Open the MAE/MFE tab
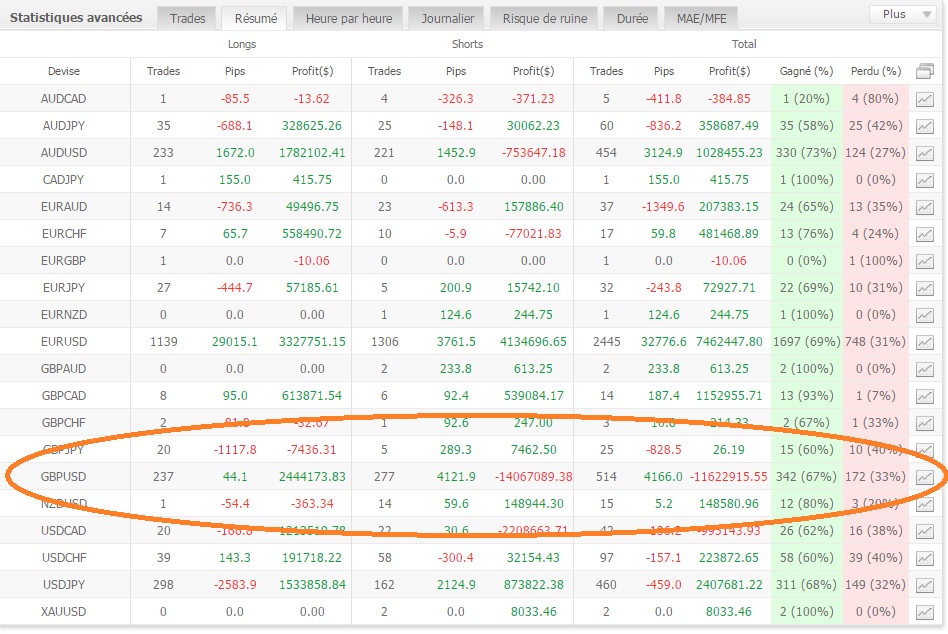The width and height of the screenshot is (948, 634). tap(701, 18)
